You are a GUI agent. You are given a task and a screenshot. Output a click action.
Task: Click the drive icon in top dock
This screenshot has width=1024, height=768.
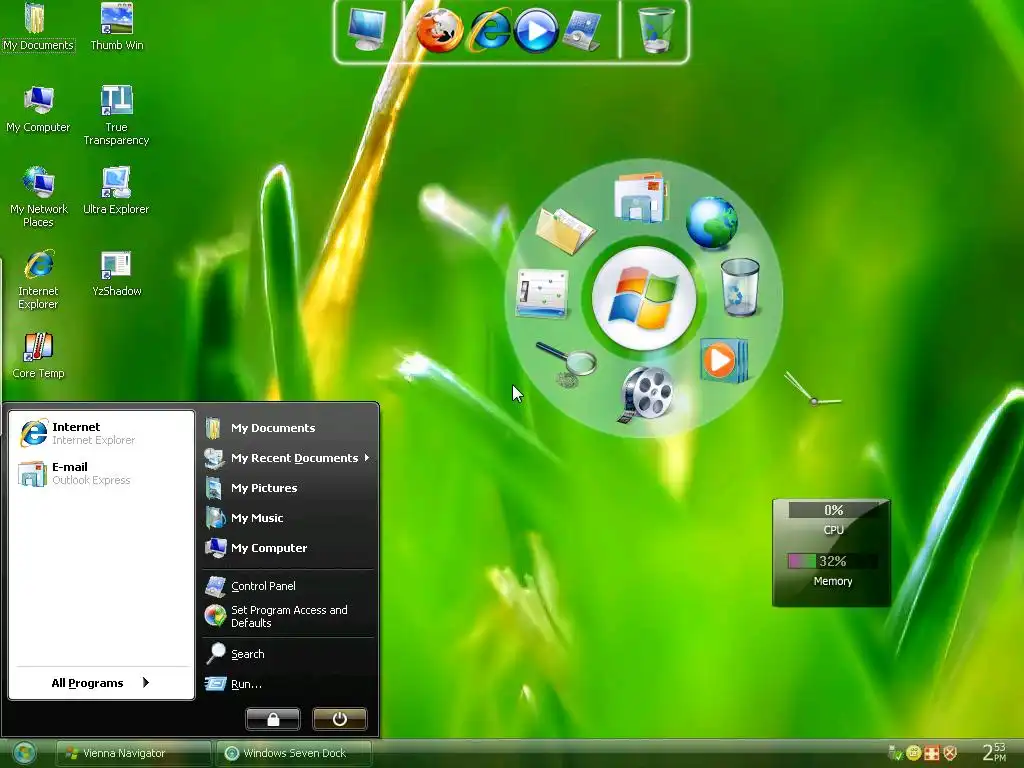pos(581,31)
